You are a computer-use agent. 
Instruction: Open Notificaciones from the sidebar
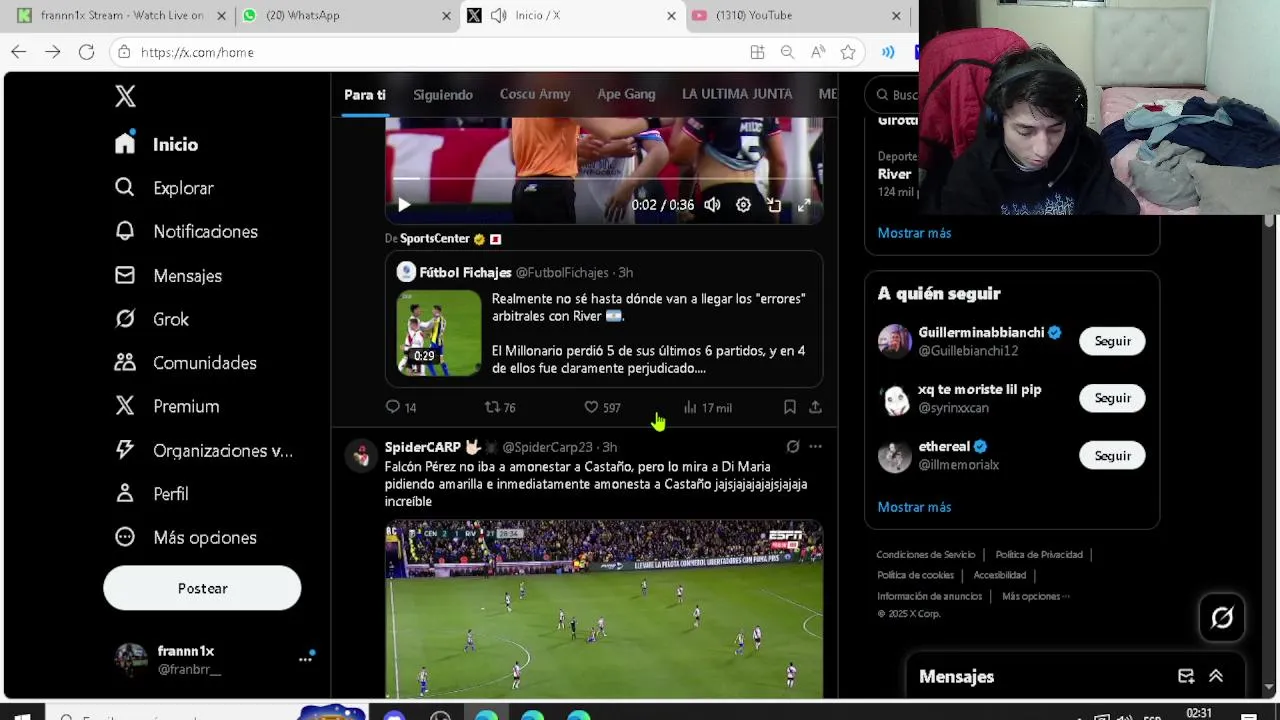click(186, 231)
